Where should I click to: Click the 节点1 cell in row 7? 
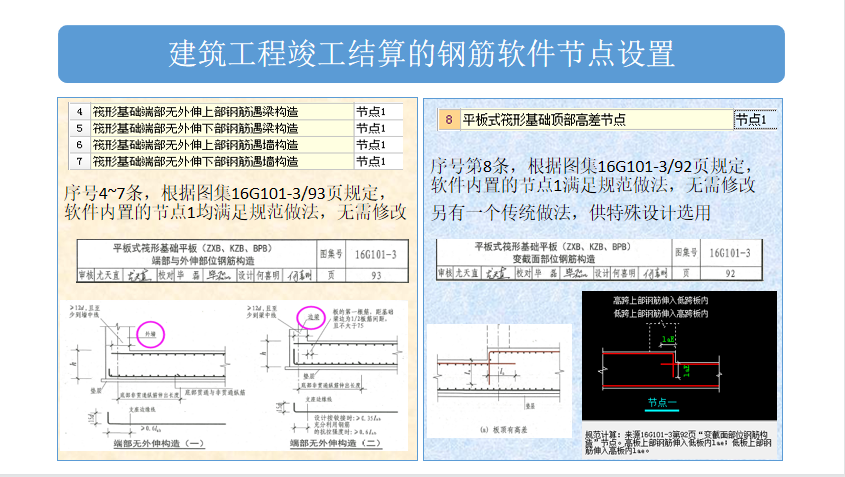click(378, 161)
